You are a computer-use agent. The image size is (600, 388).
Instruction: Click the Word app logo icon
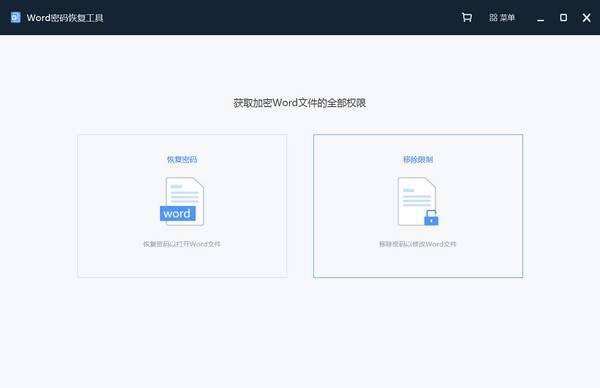pos(15,18)
